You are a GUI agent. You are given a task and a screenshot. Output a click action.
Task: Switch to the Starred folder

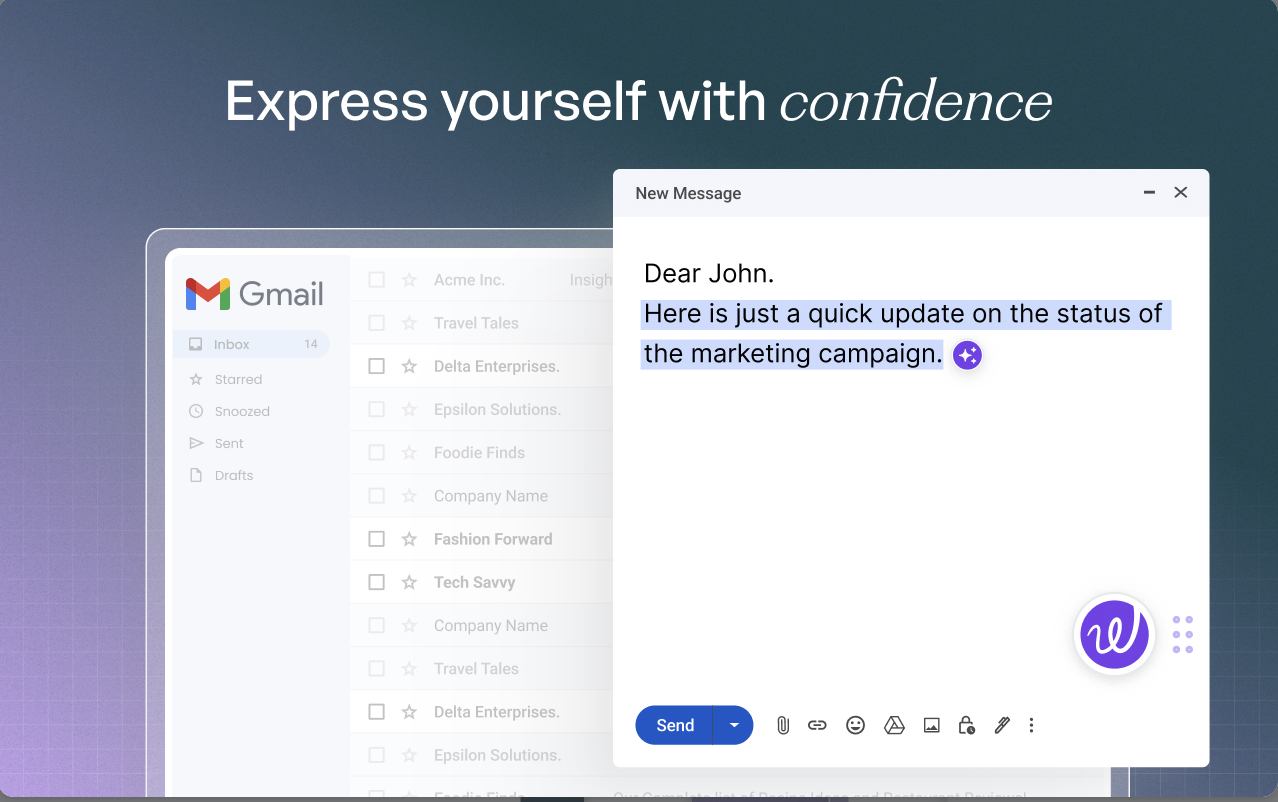tap(239, 379)
